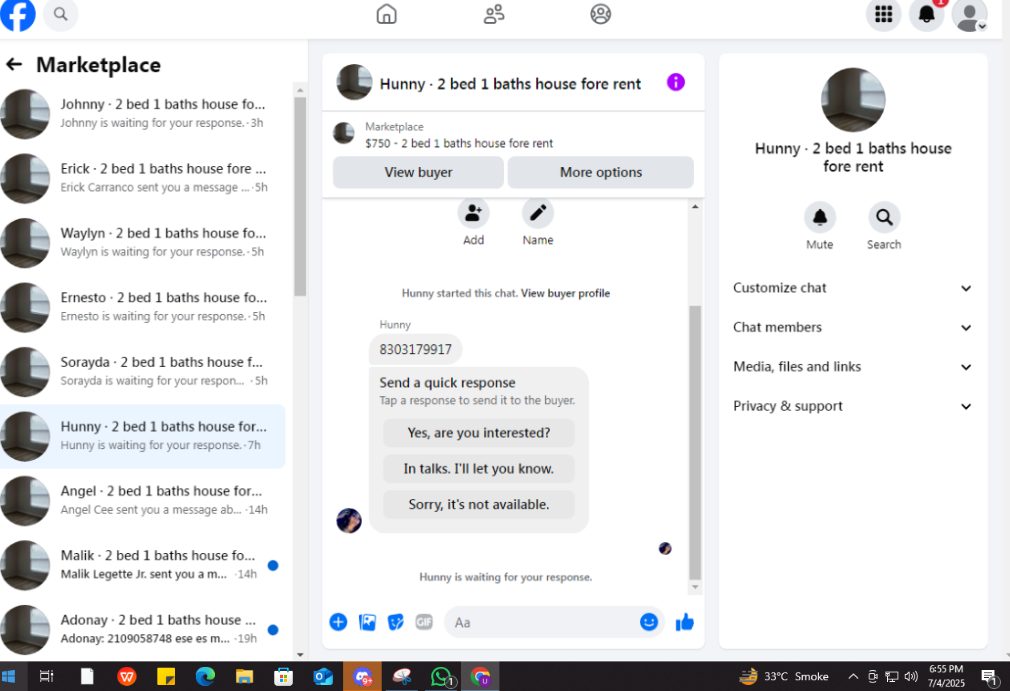Viewport: 1010px width, 691px height.
Task: Open account profile avatar menu
Action: point(969,15)
